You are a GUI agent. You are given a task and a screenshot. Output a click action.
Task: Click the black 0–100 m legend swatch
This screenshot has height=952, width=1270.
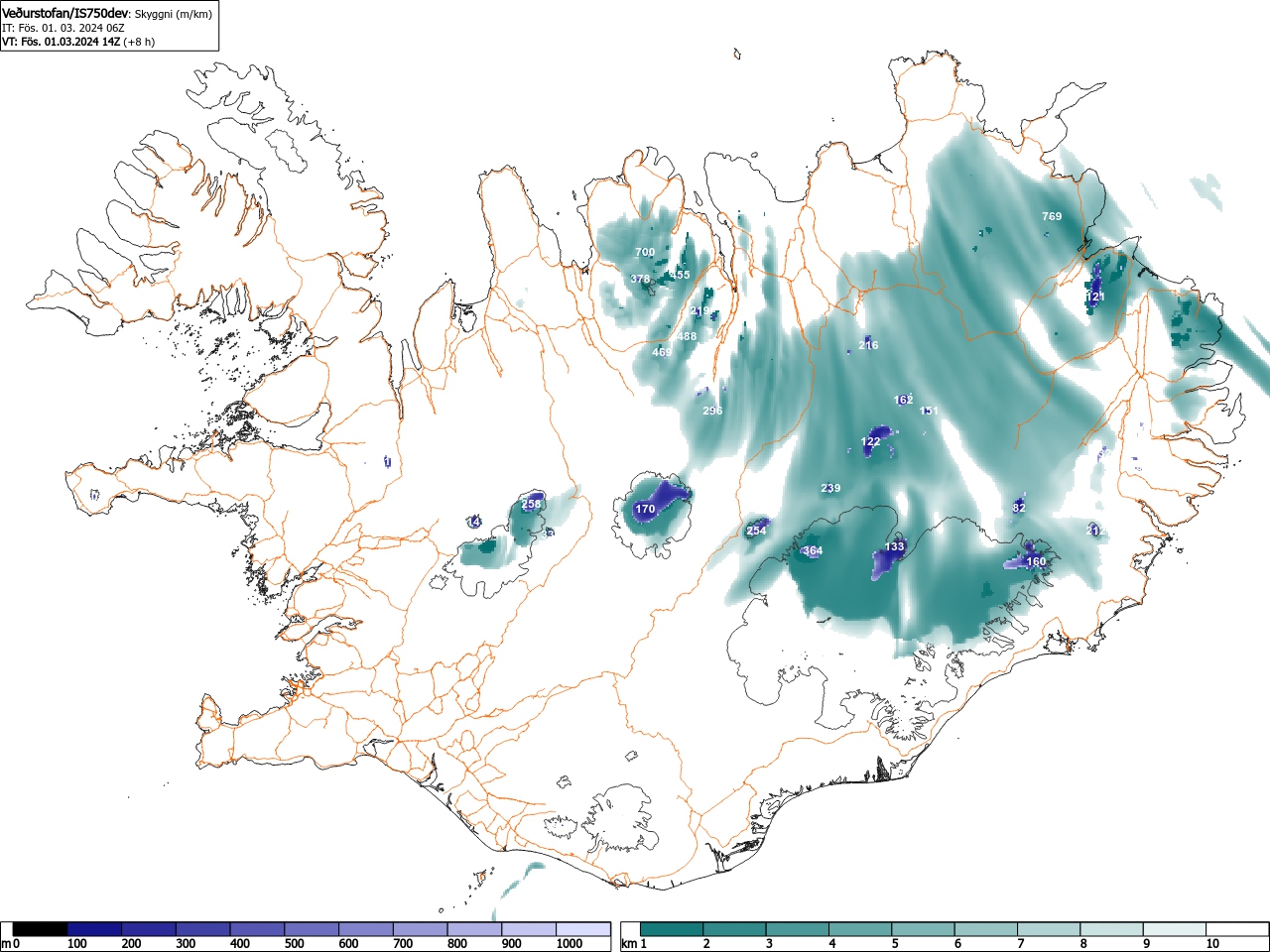[x=41, y=929]
